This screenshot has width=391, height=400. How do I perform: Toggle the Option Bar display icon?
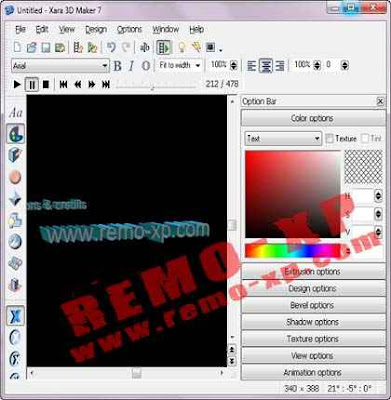pyautogui.click(x=164, y=48)
